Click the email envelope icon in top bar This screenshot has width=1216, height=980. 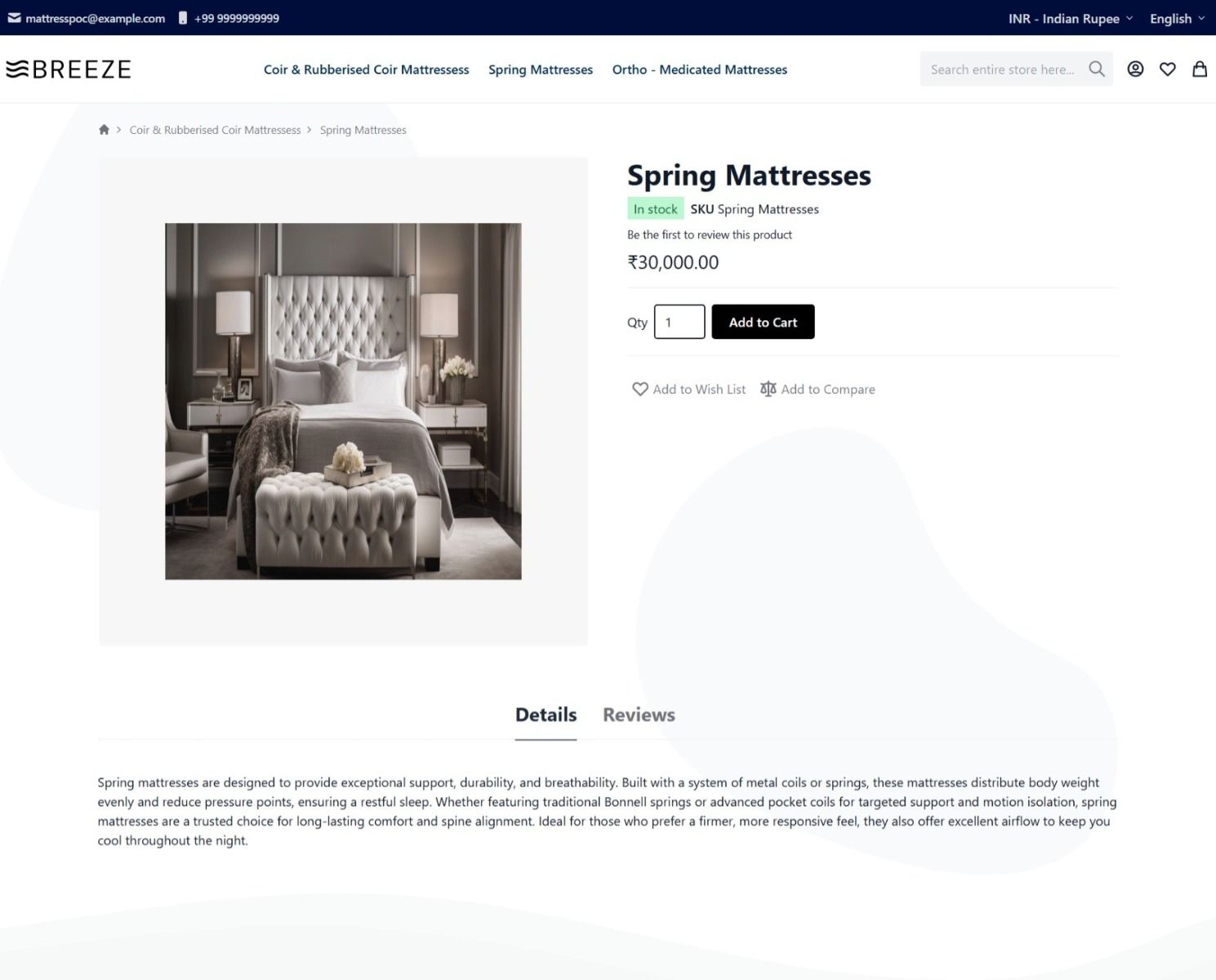(14, 18)
